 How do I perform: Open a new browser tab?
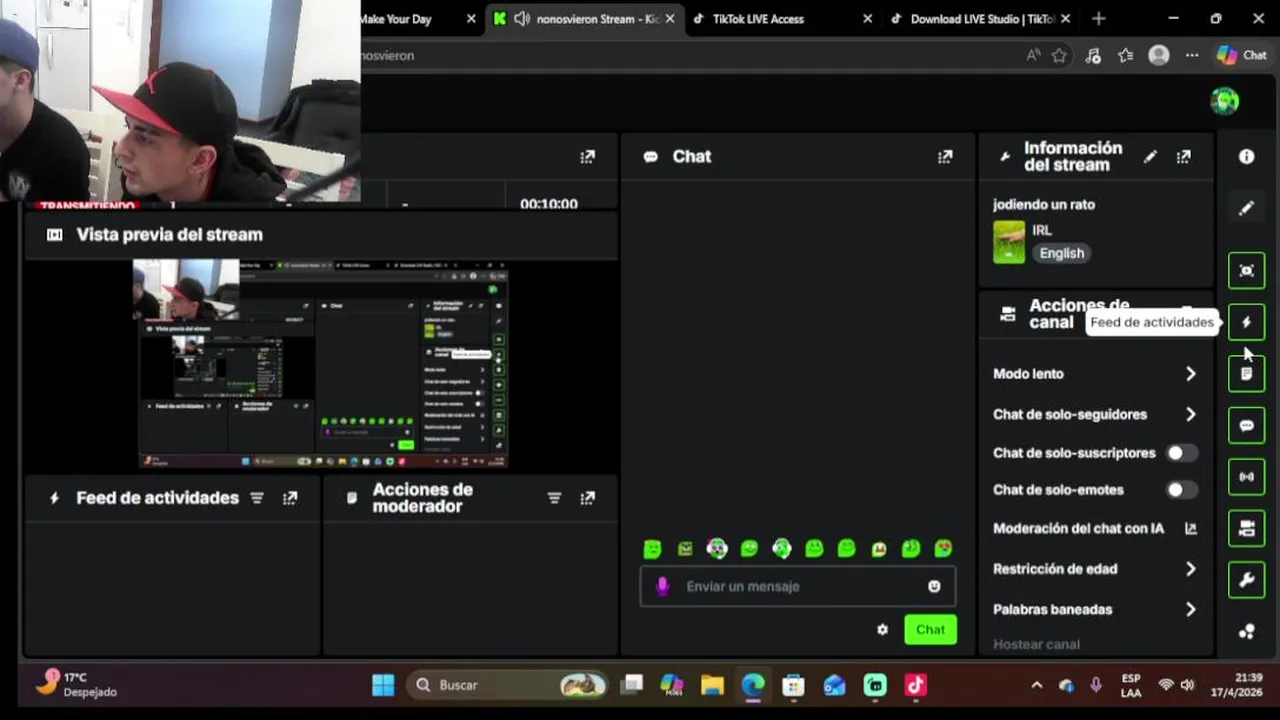tap(1099, 19)
